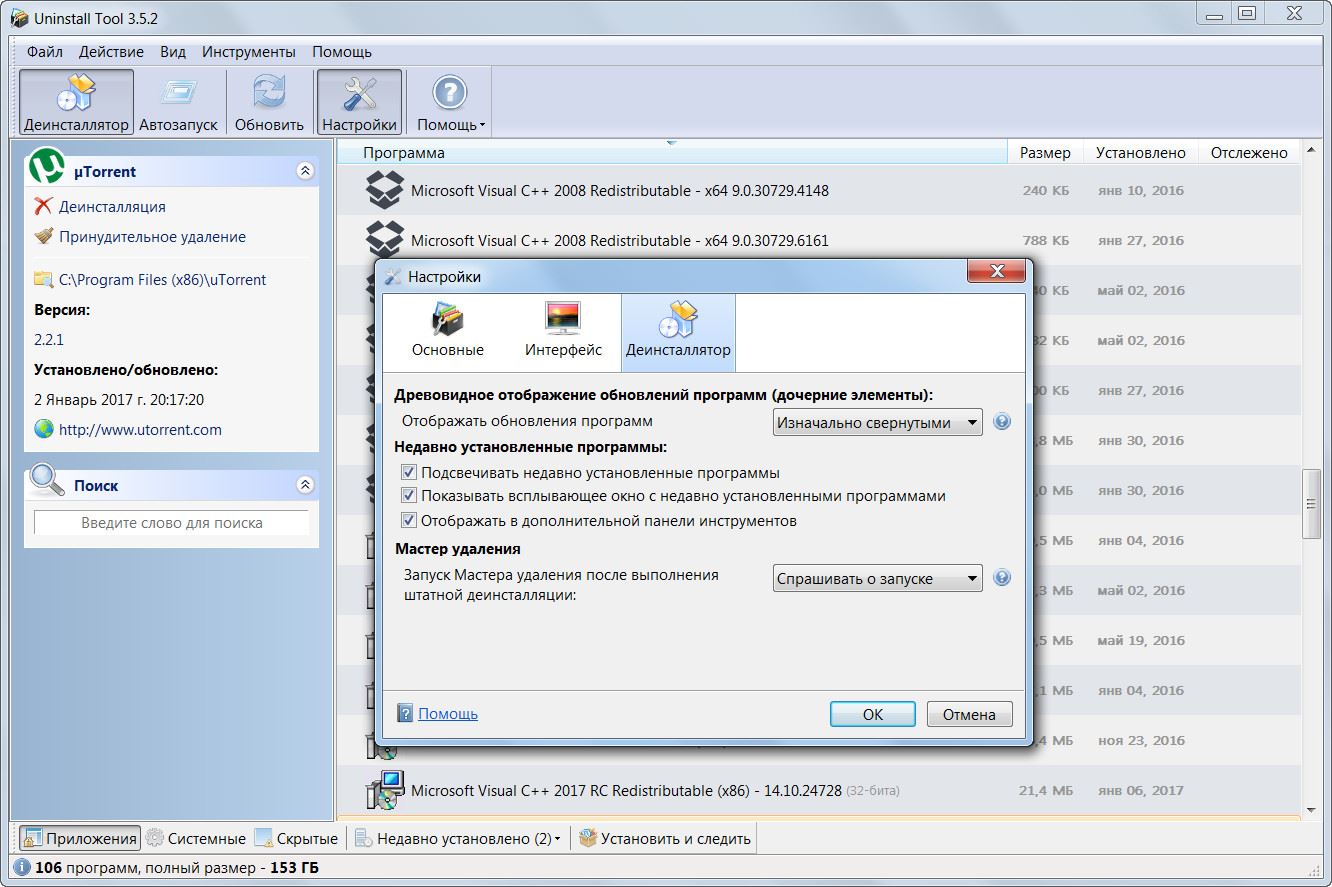Click the янв 06, 2017 install date cell
This screenshot has width=1332, height=887.
pyautogui.click(x=1140, y=791)
